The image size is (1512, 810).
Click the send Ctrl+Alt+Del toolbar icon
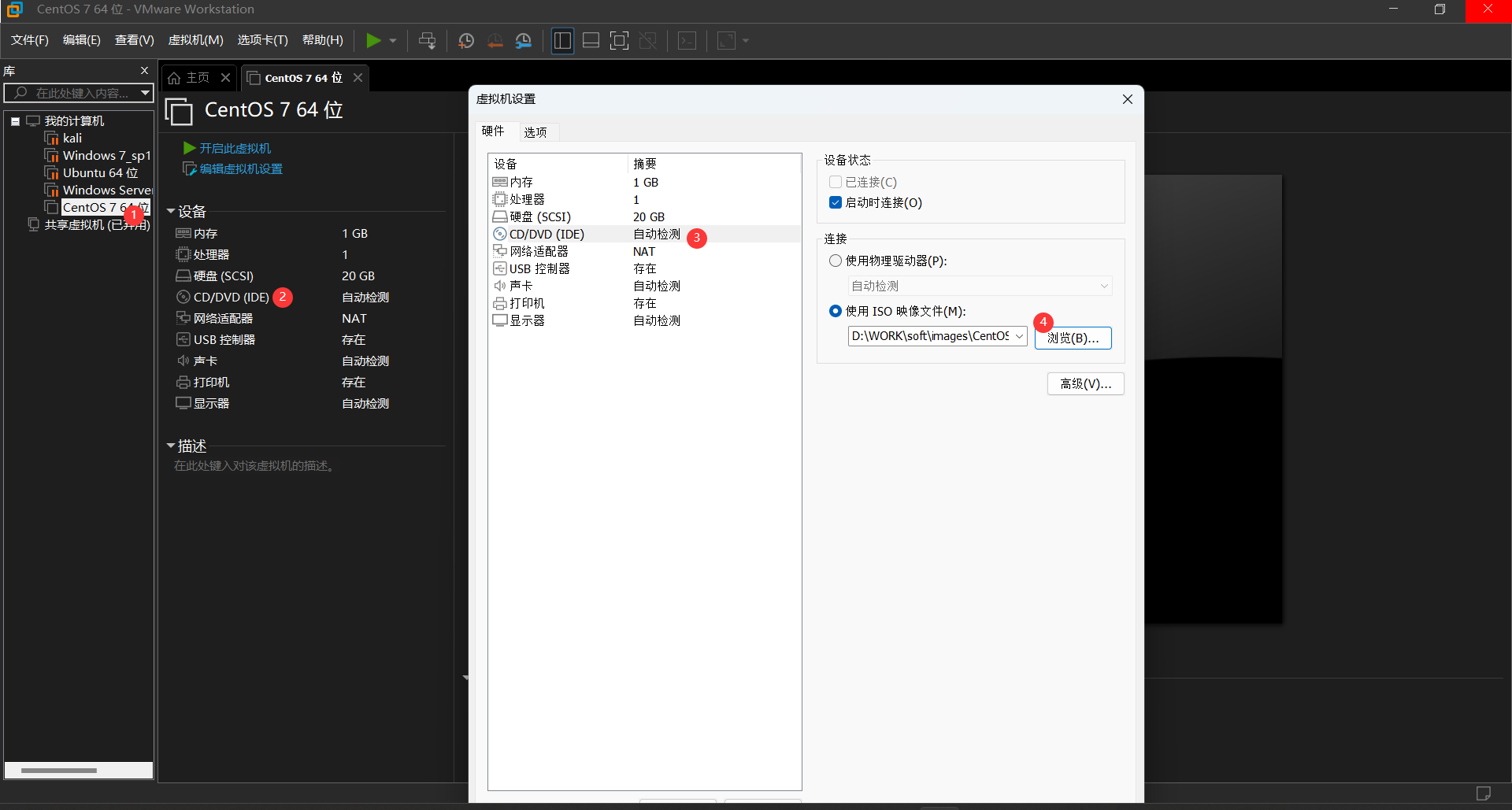427,40
